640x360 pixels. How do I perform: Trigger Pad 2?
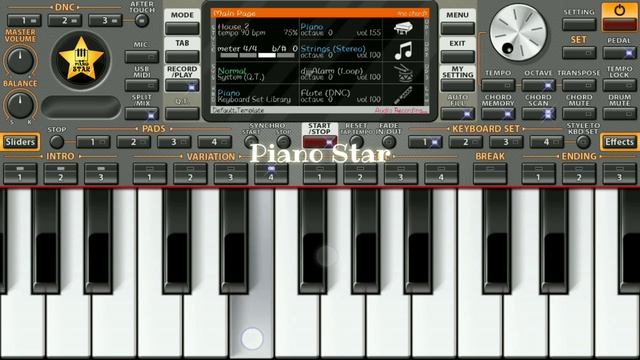(x=133, y=142)
